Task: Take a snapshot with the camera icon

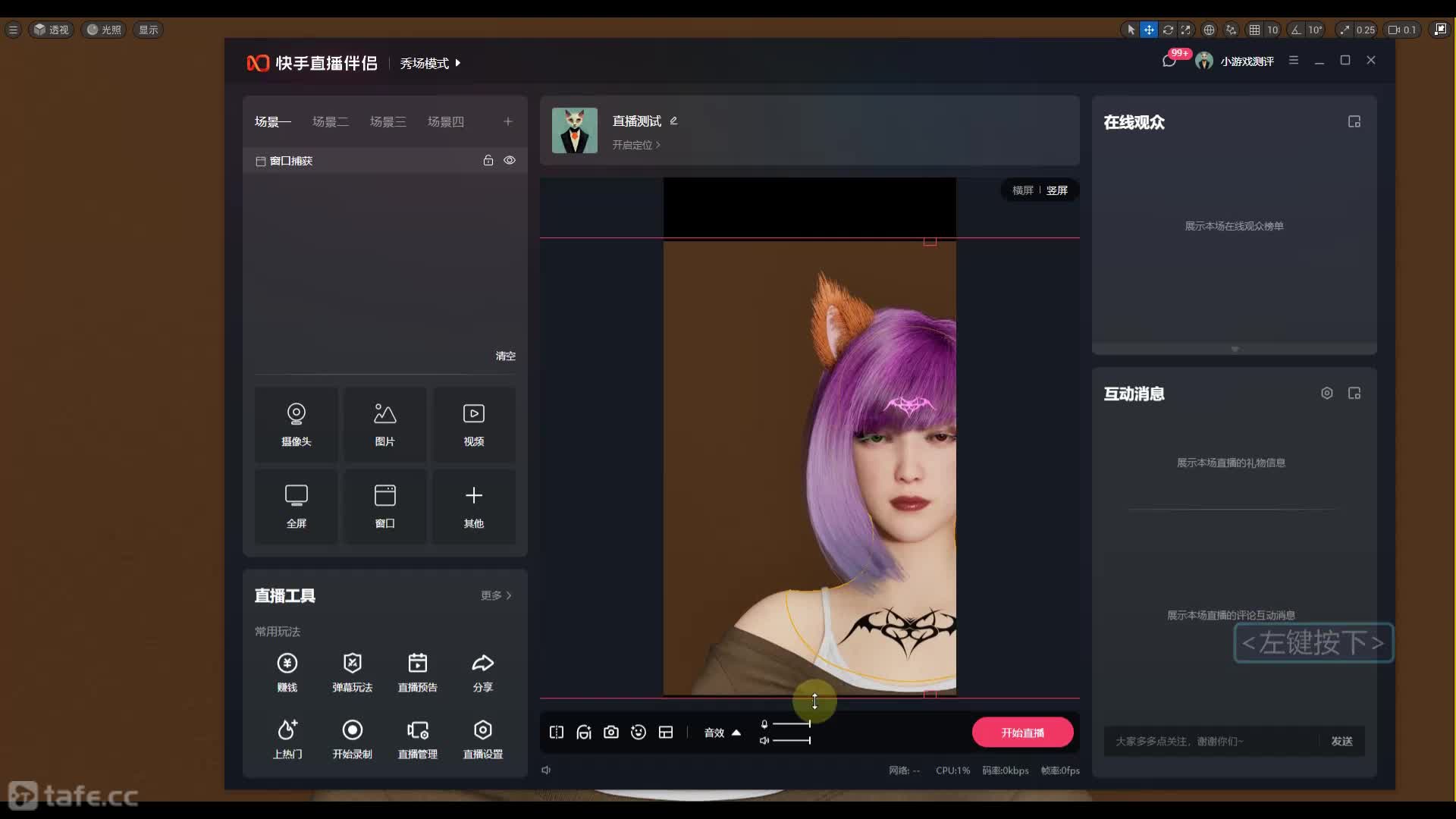Action: coord(610,733)
